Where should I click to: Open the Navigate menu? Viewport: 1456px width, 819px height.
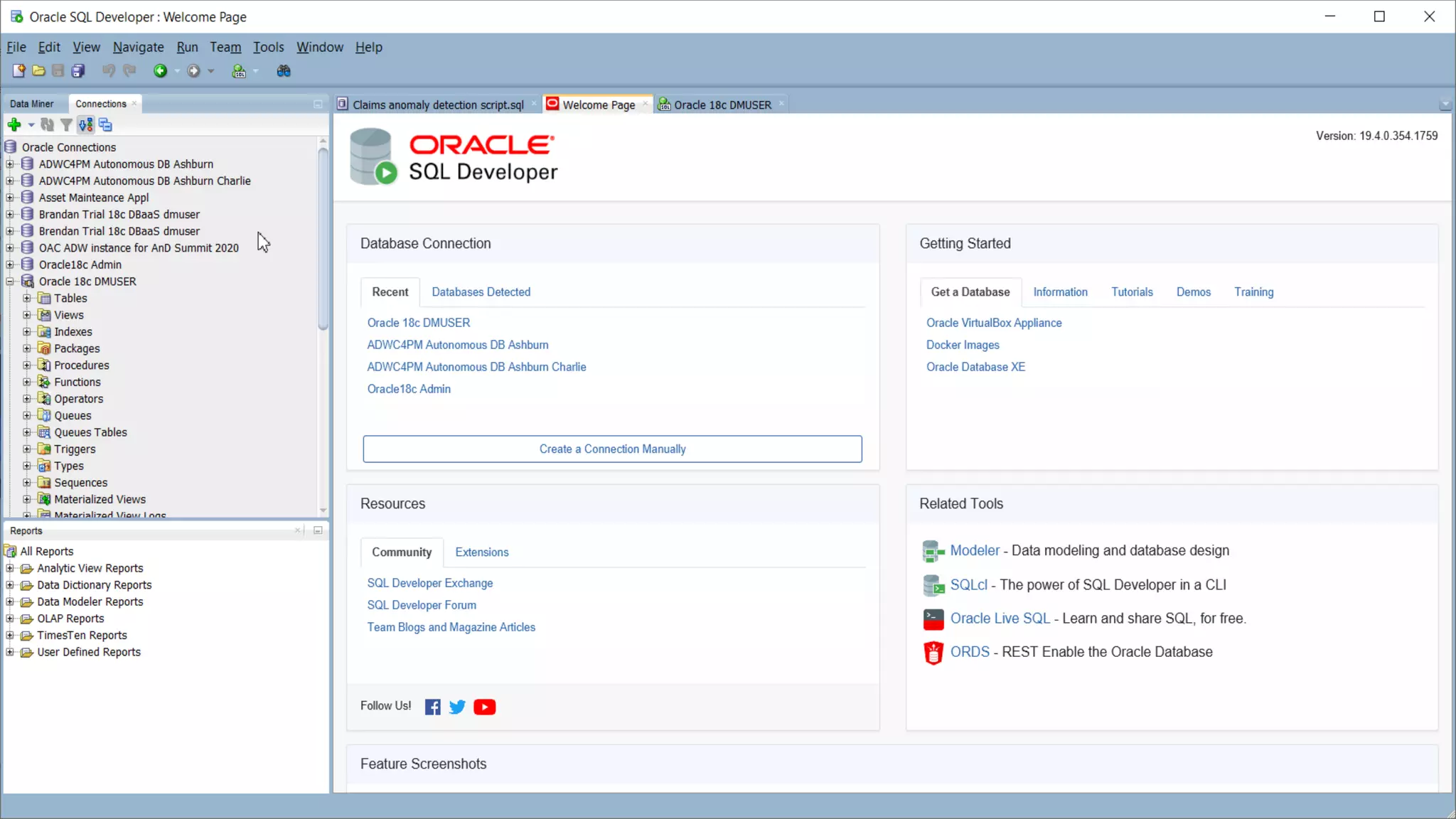coord(138,47)
